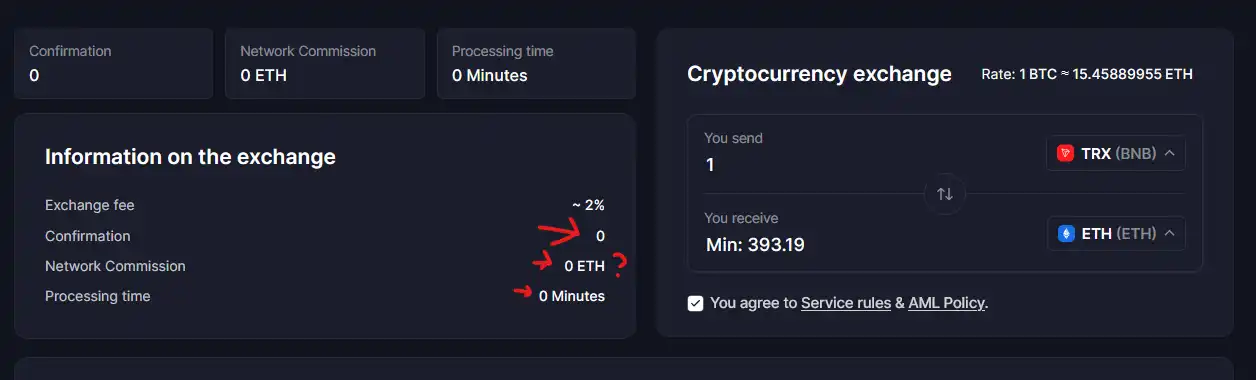
Task: Open the AML Policy link
Action: pyautogui.click(x=947, y=303)
